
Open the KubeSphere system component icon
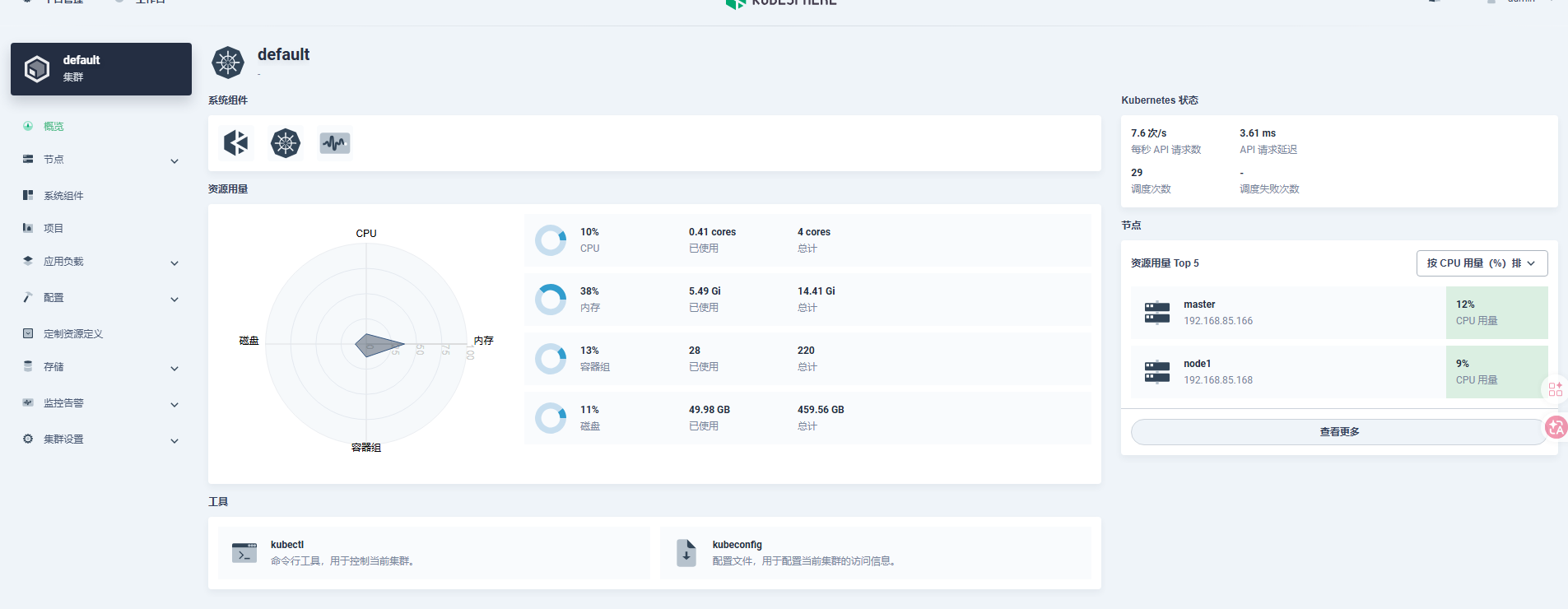pos(236,143)
